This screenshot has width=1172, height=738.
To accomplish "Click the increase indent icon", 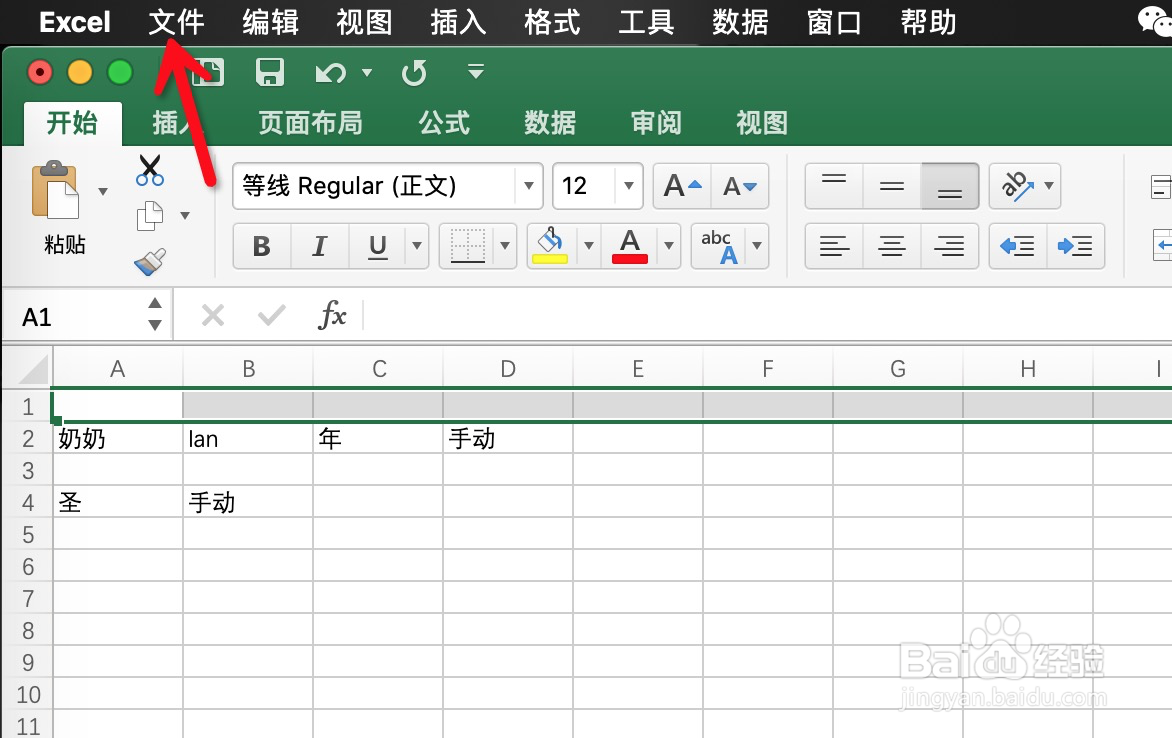I will pos(1076,246).
